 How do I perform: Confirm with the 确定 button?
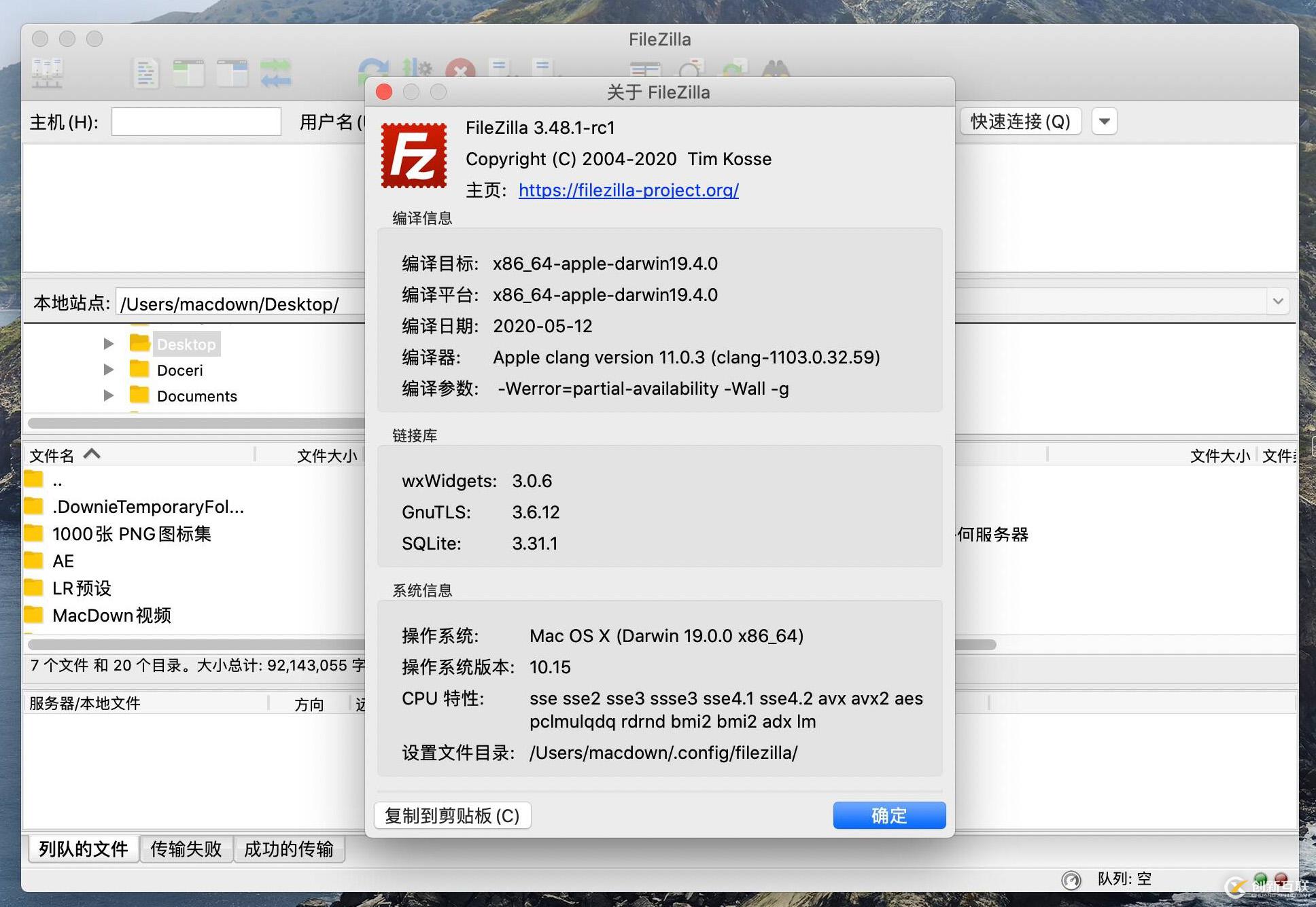tap(889, 815)
